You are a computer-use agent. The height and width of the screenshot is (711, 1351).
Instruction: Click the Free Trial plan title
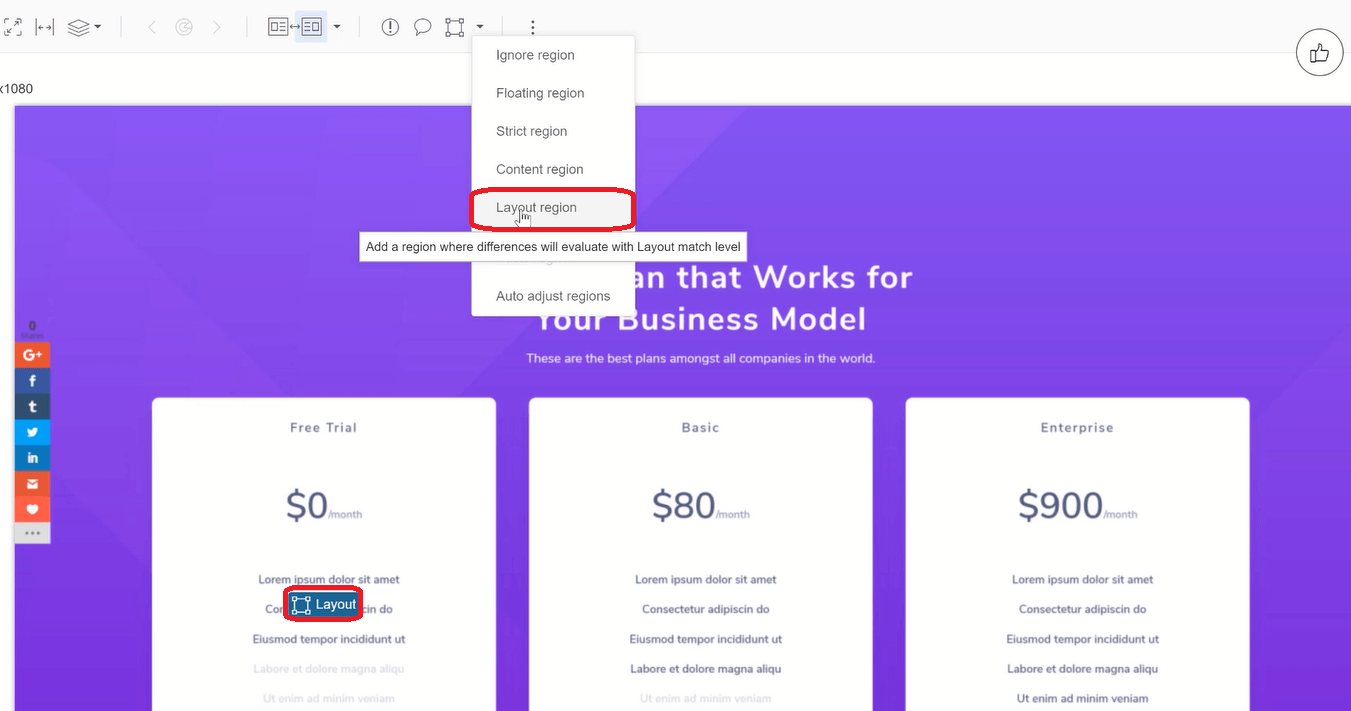tap(323, 428)
